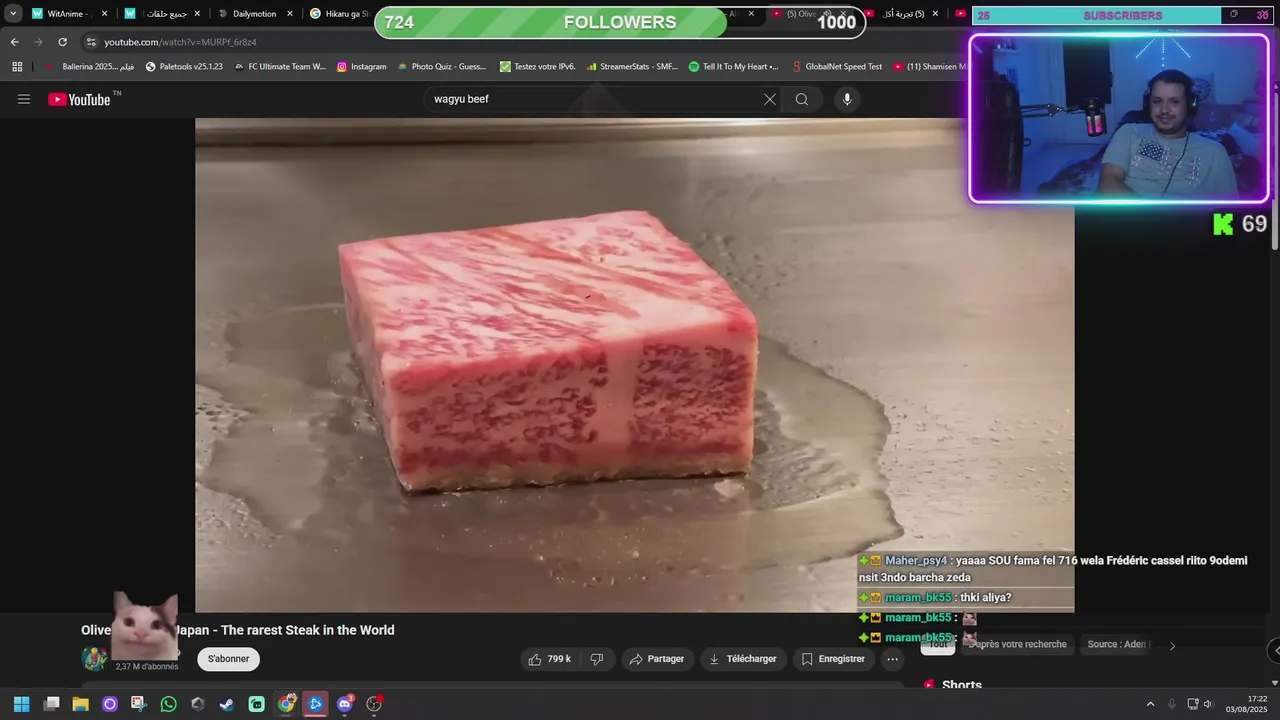Subscribe with the S'abonner button
Image resolution: width=1280 pixels, height=720 pixels.
(229, 659)
